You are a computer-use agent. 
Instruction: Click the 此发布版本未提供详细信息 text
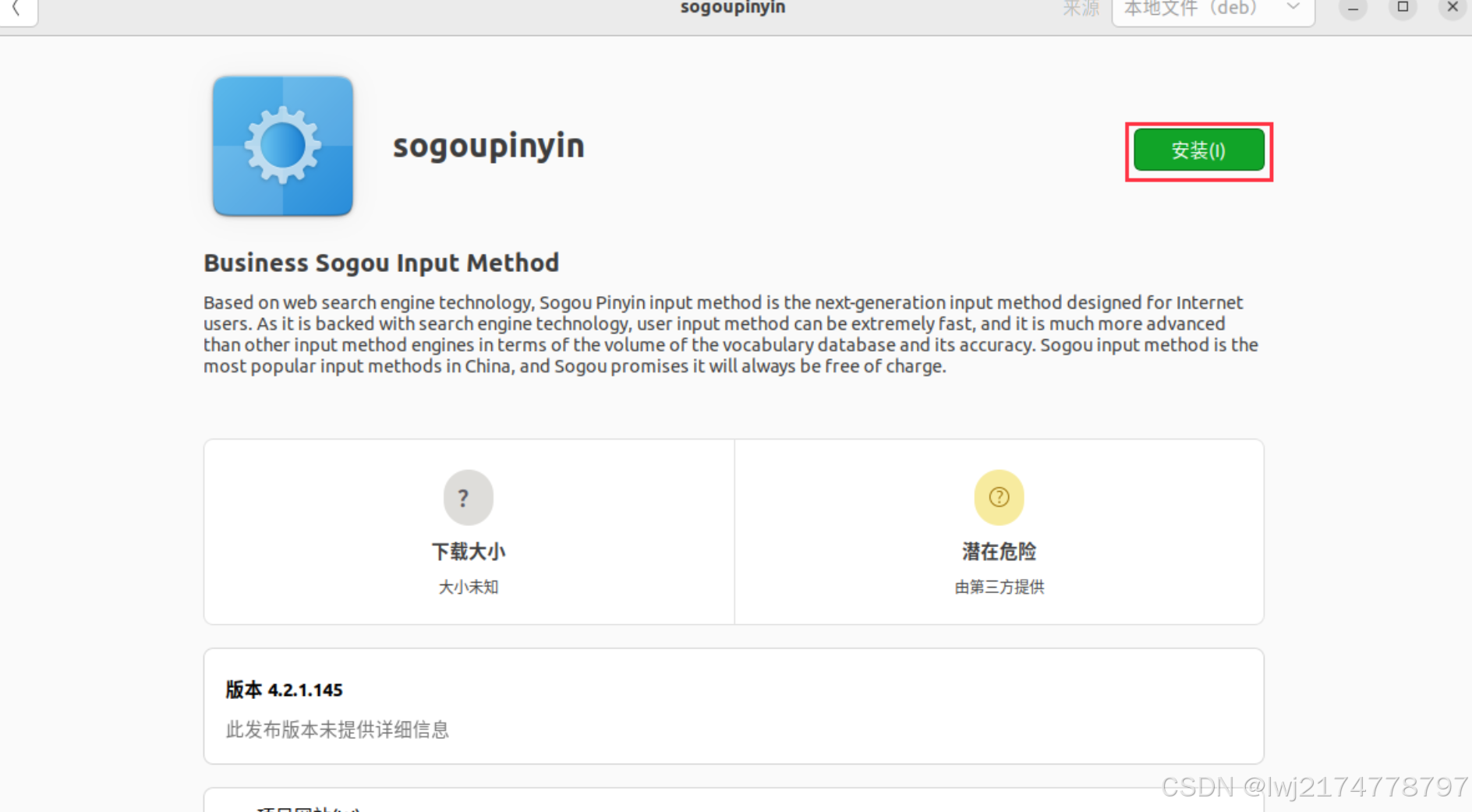click(337, 729)
